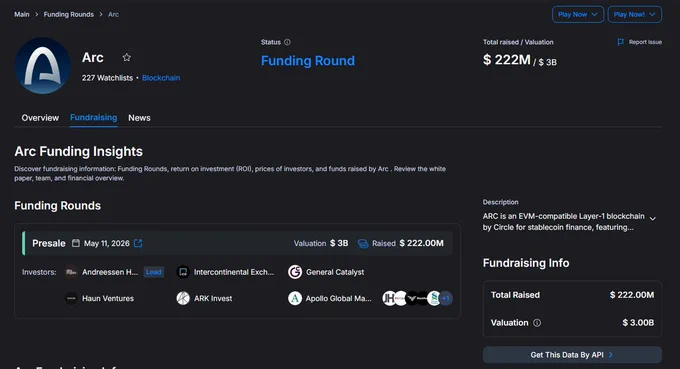Select the Fundraising tab
Screen dimensions: 680x369
94,118
